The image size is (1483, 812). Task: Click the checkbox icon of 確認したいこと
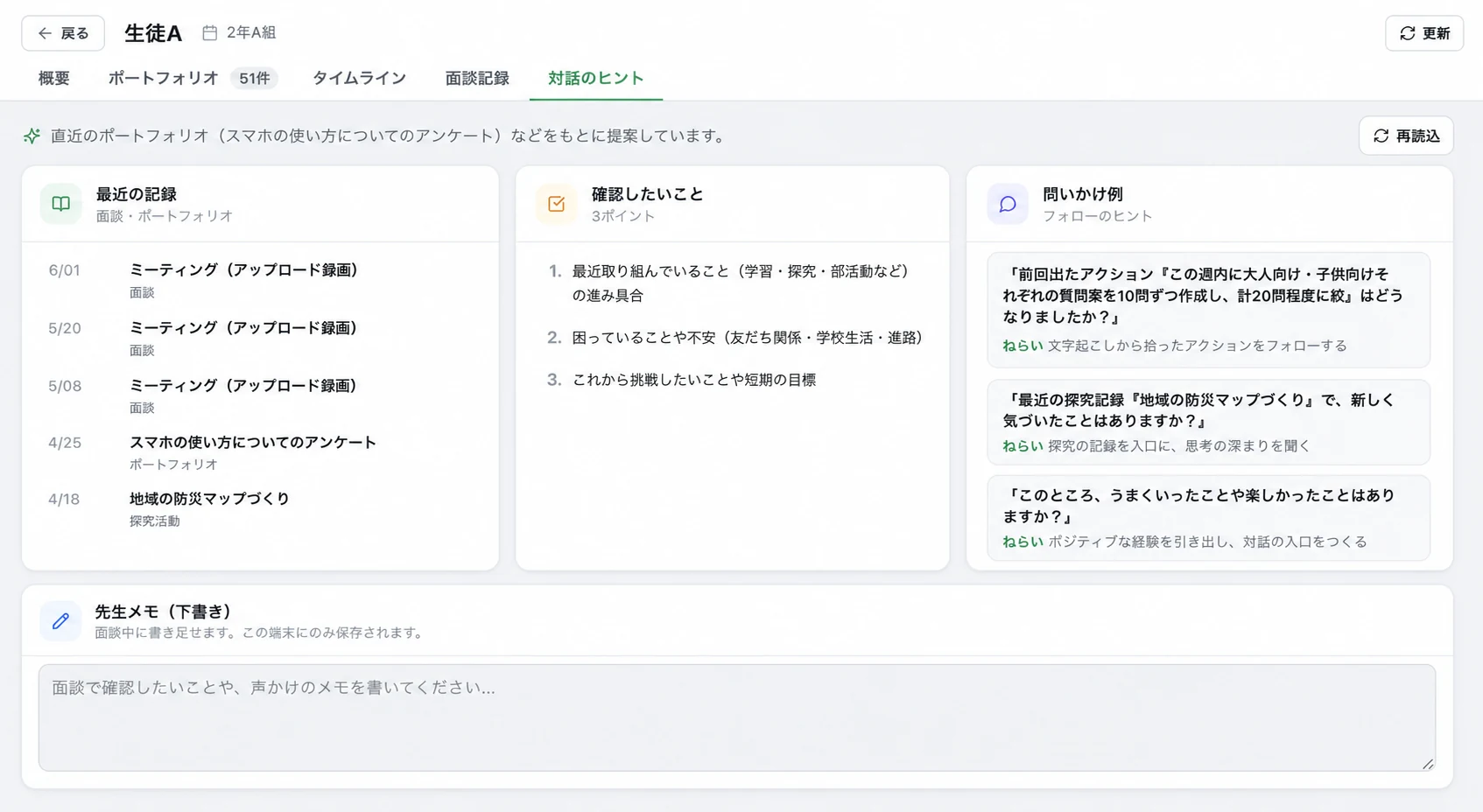(556, 204)
